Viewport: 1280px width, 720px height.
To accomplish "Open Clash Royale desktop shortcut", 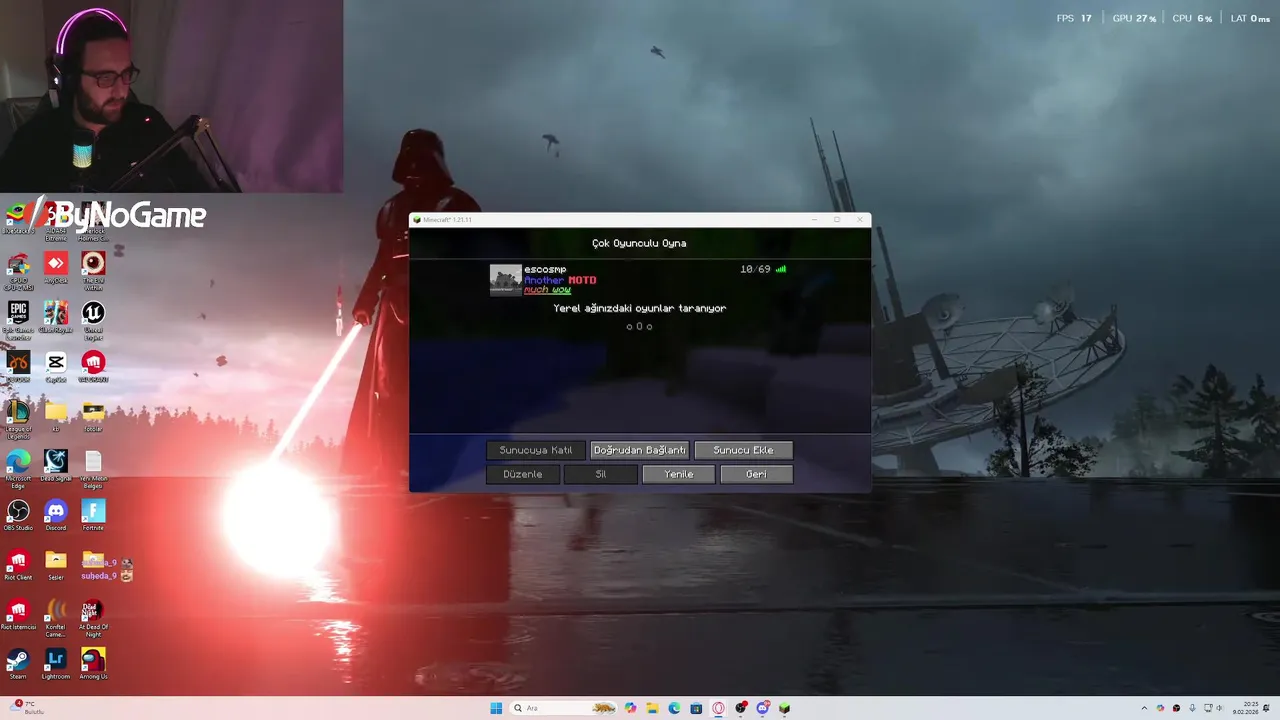I will 56,317.
